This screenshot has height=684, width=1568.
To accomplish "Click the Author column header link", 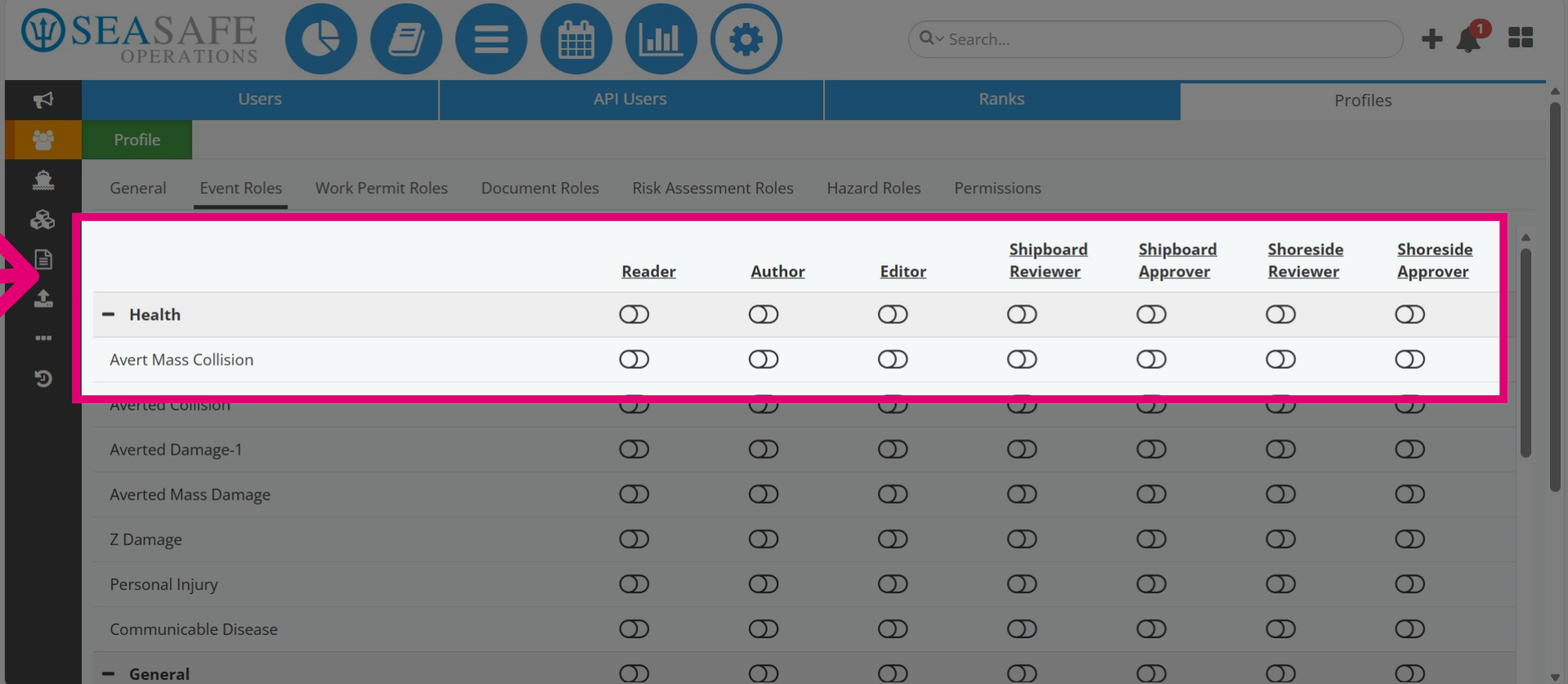I will coord(777,271).
